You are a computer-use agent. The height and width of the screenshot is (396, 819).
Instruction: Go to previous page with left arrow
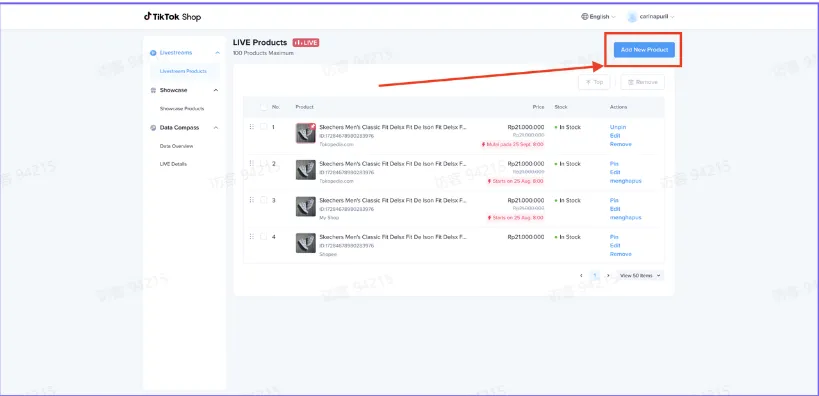click(581, 275)
